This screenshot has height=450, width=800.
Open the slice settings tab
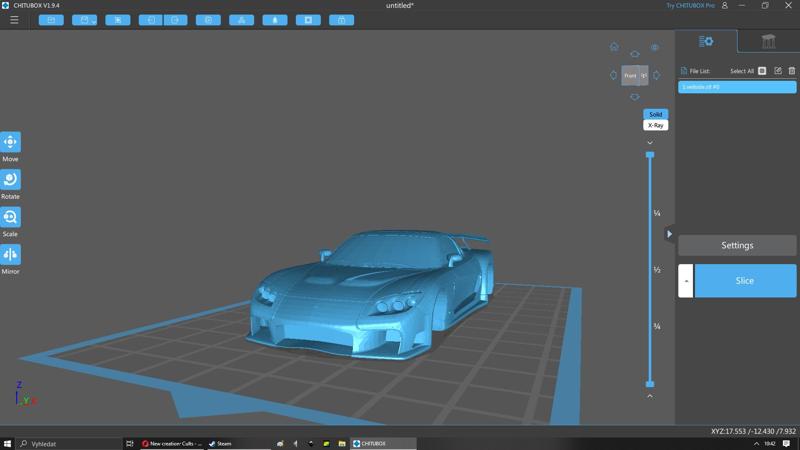click(x=706, y=41)
